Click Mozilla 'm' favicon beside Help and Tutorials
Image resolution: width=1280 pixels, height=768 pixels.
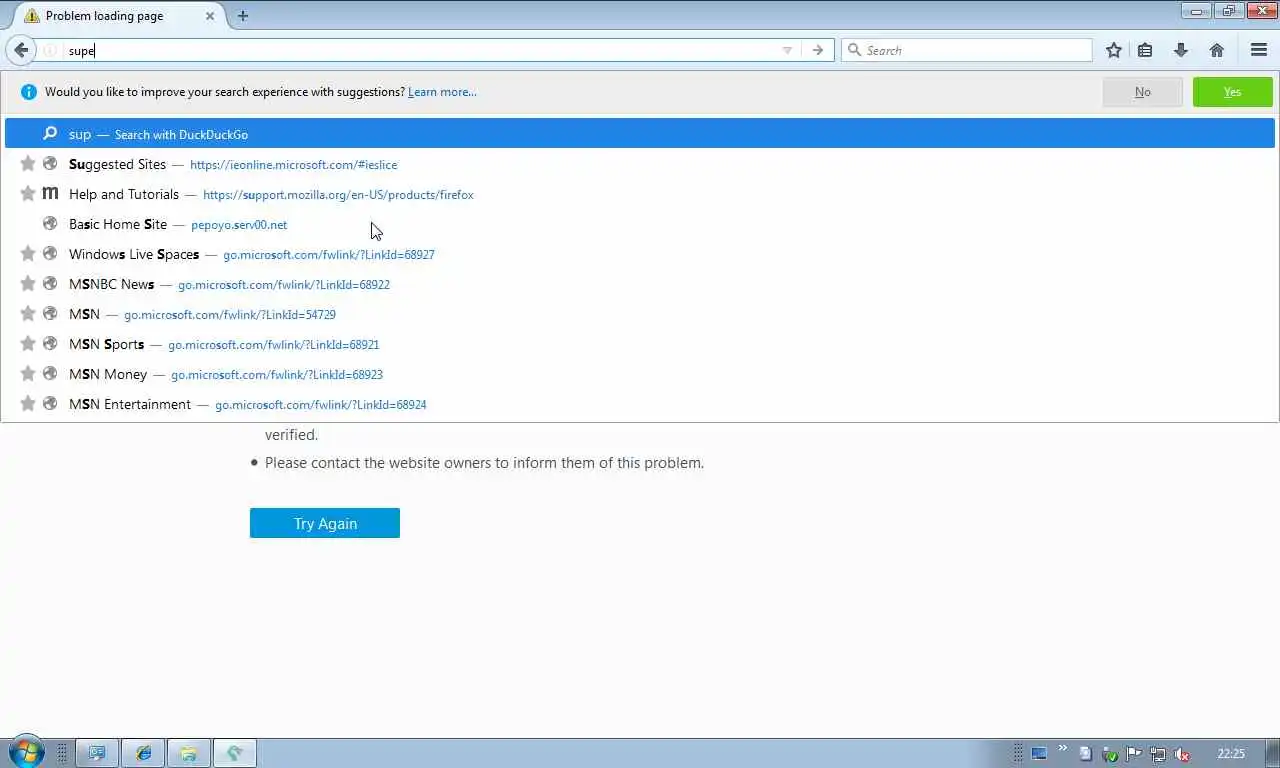click(50, 194)
